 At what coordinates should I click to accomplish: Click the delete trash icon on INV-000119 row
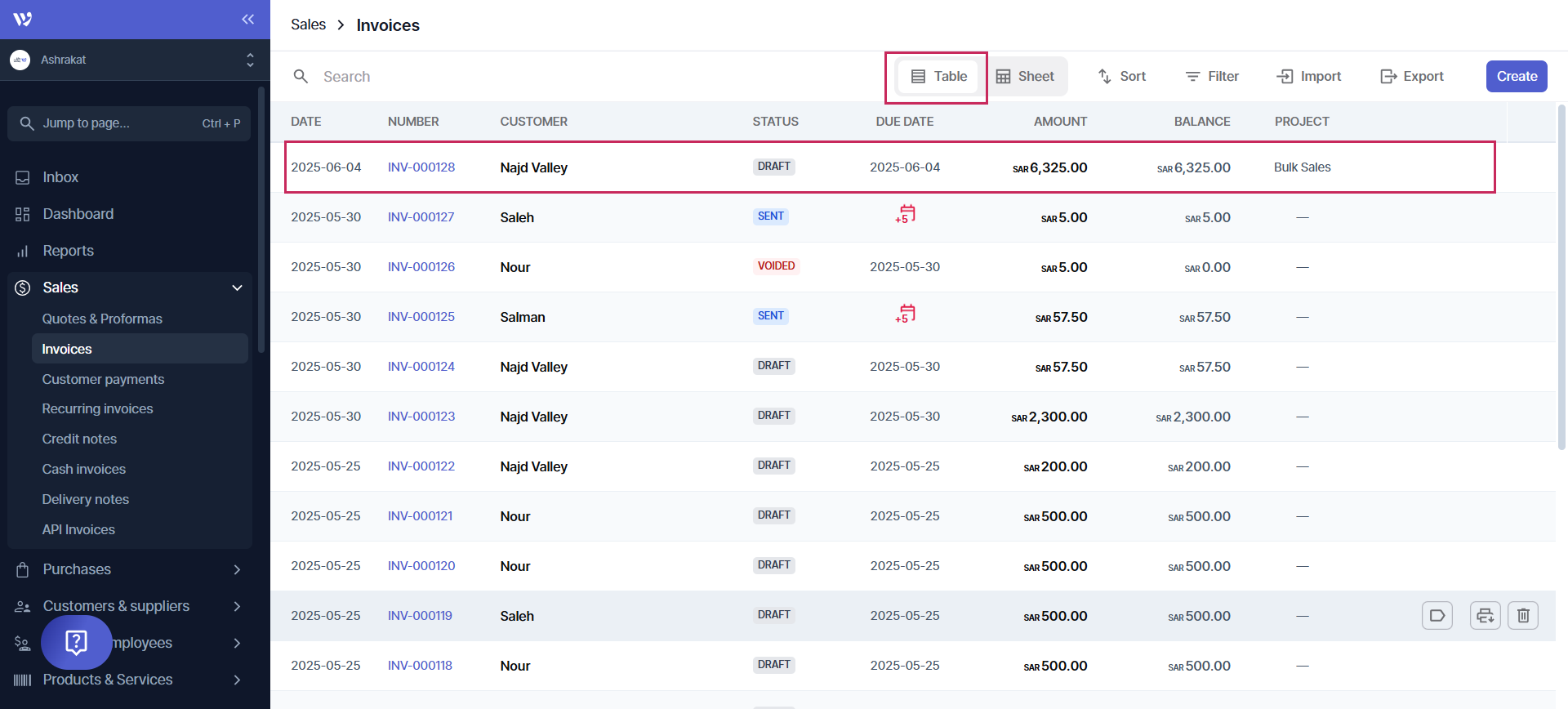[x=1522, y=615]
